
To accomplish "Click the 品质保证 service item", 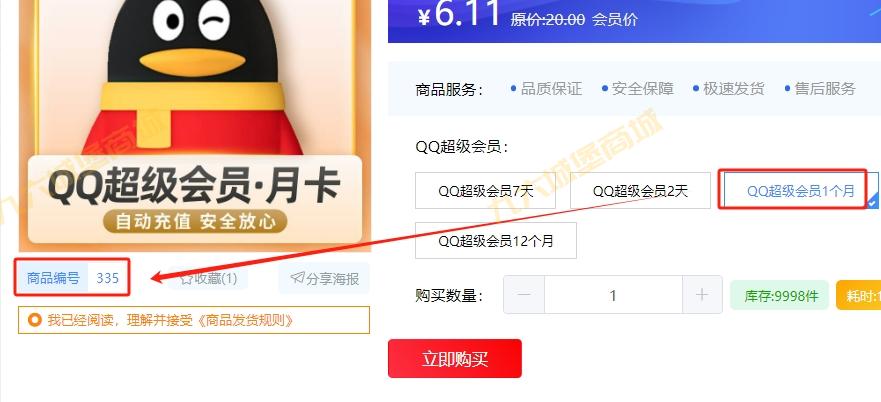I will coord(546,89).
